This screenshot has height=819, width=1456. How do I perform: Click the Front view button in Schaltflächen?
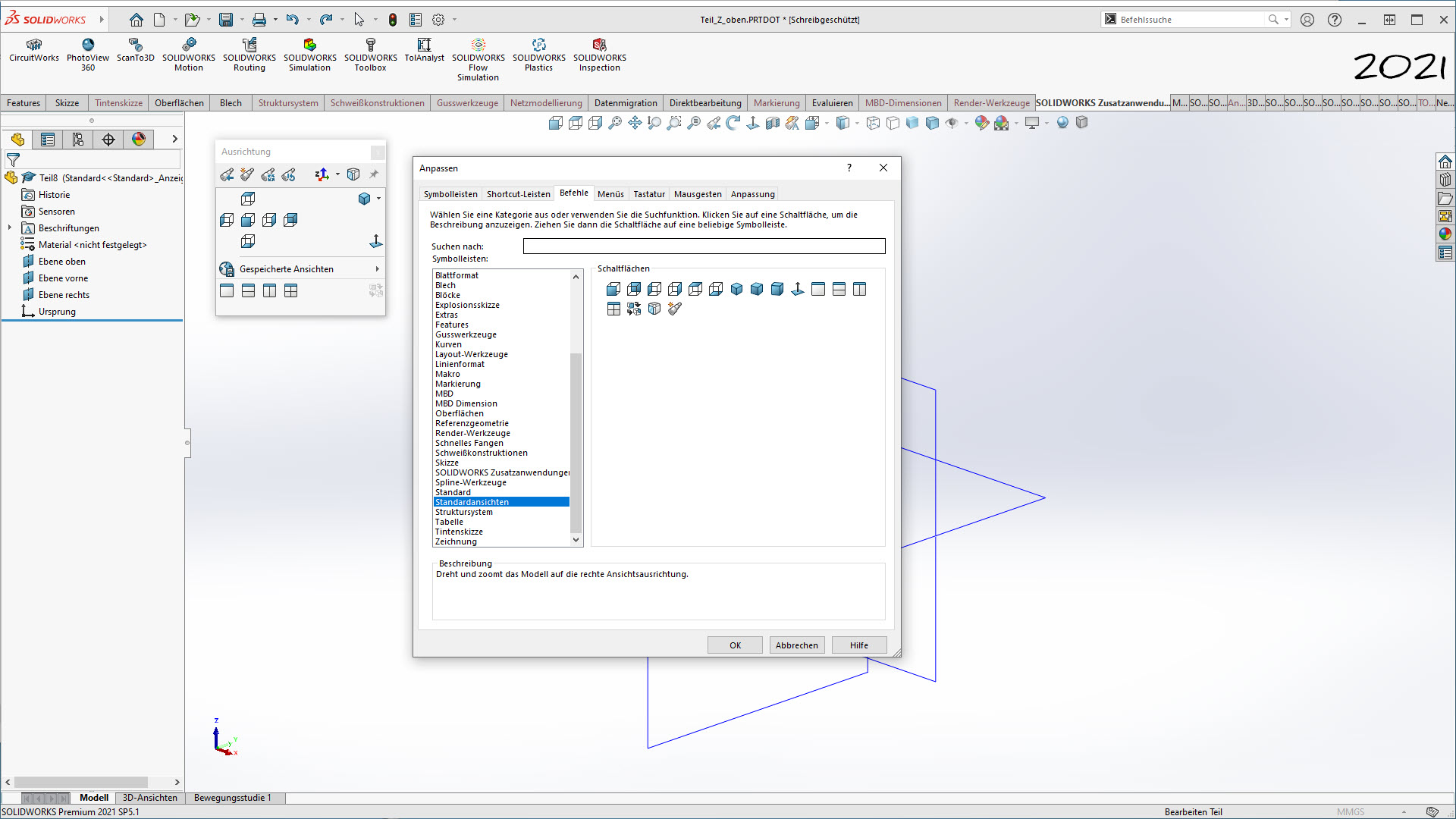click(x=613, y=289)
